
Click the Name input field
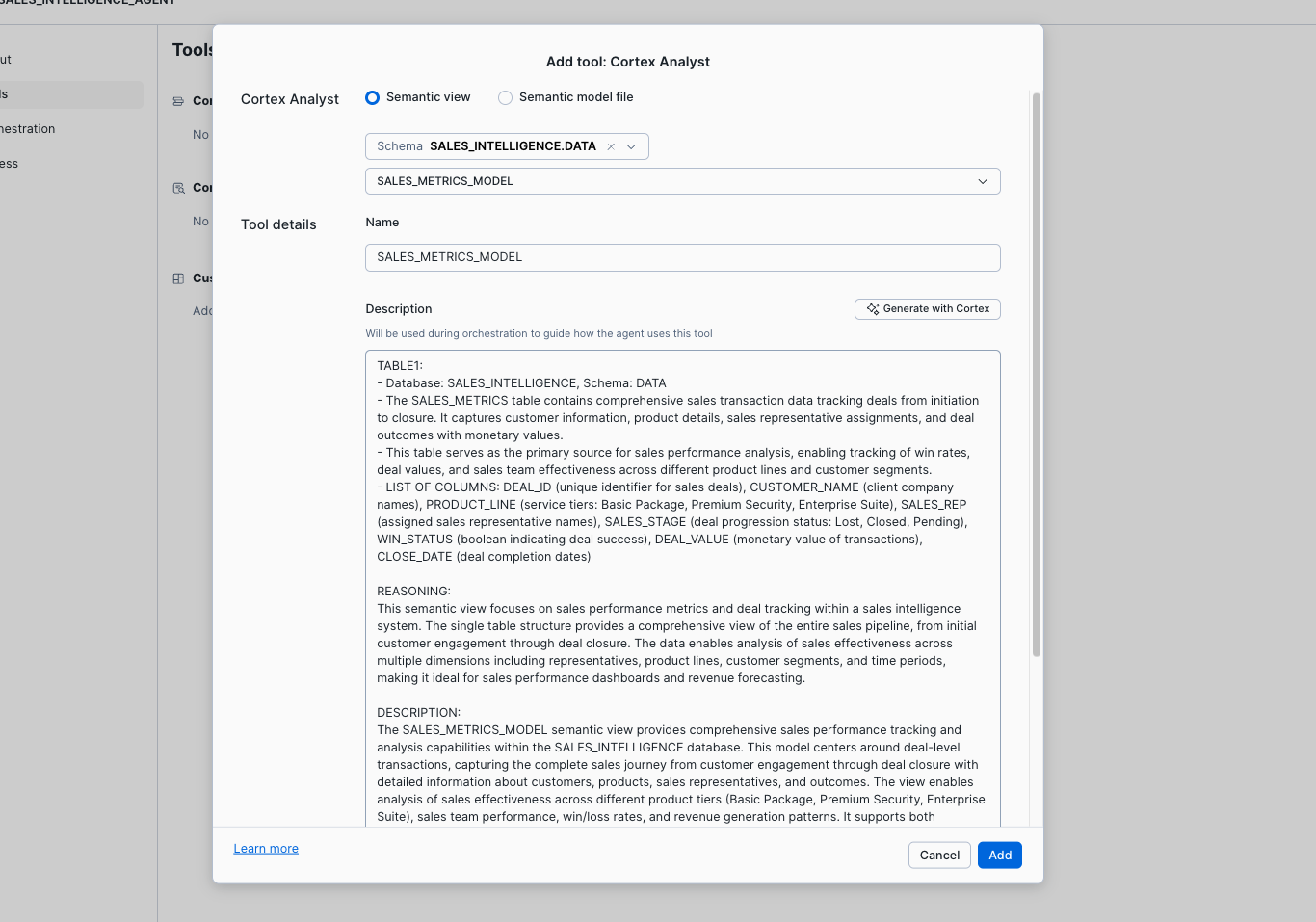683,257
